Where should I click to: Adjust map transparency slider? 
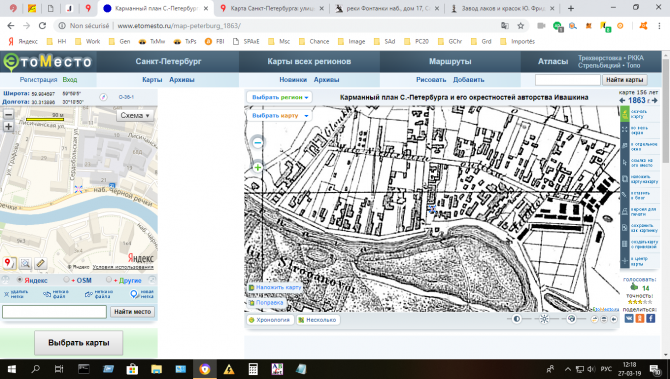(x=571, y=319)
